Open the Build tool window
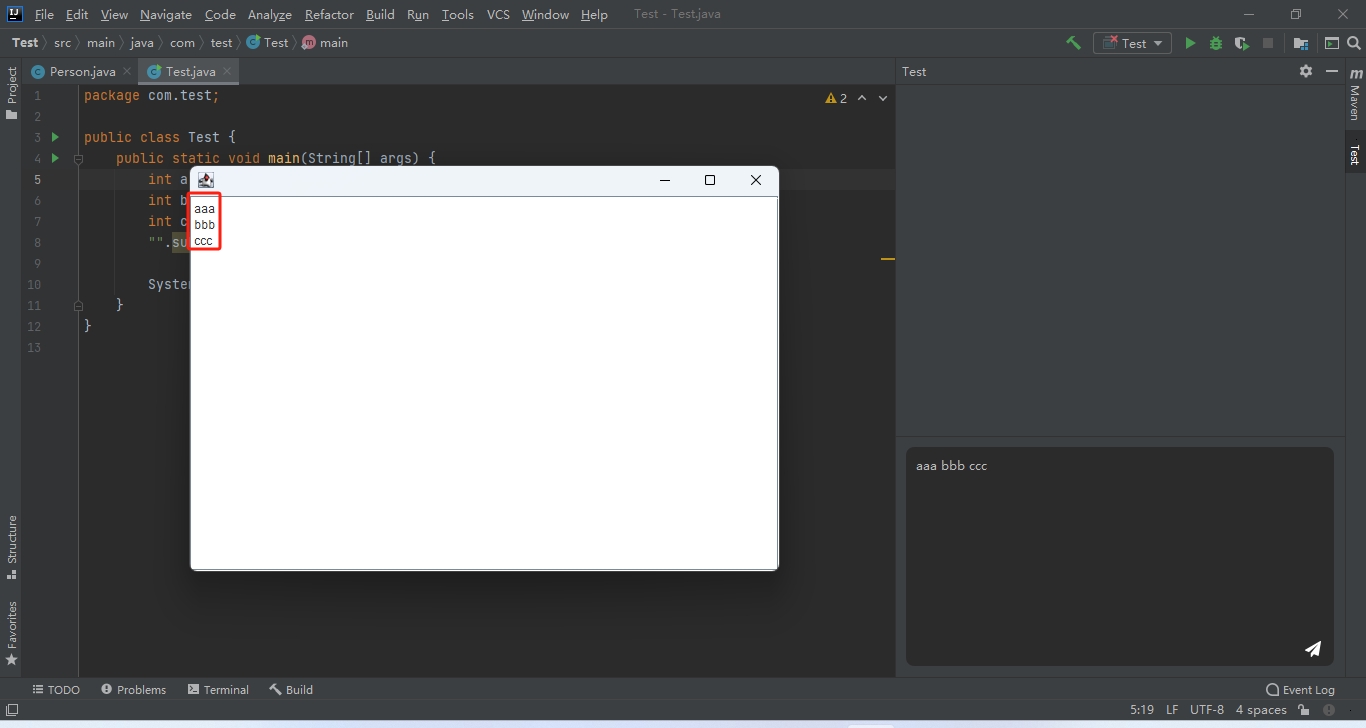Viewport: 1366px width, 728px height. 291,689
